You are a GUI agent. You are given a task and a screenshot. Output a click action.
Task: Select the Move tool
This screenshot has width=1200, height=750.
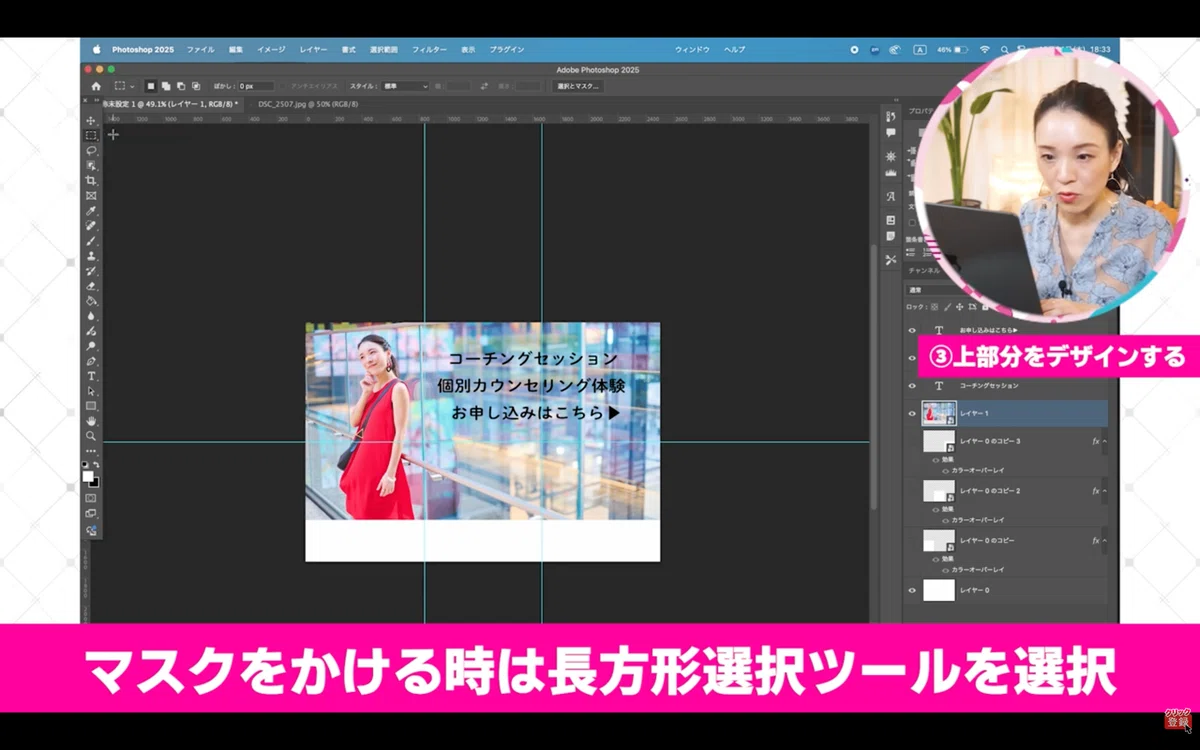(91, 120)
